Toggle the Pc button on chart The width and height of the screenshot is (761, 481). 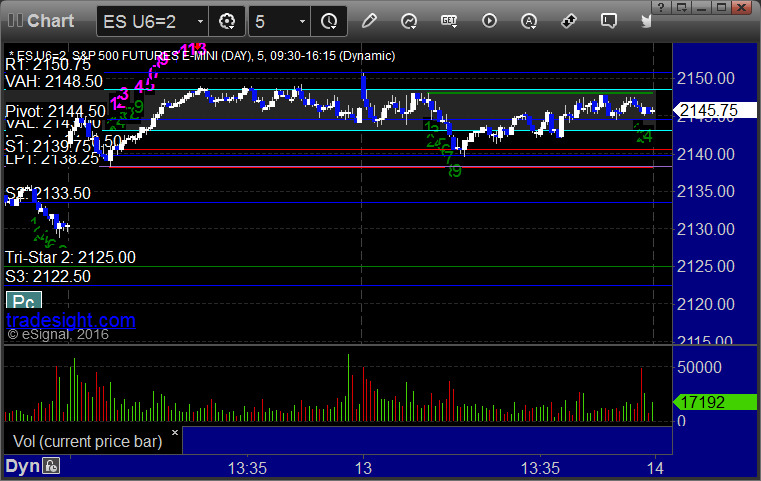(x=24, y=300)
